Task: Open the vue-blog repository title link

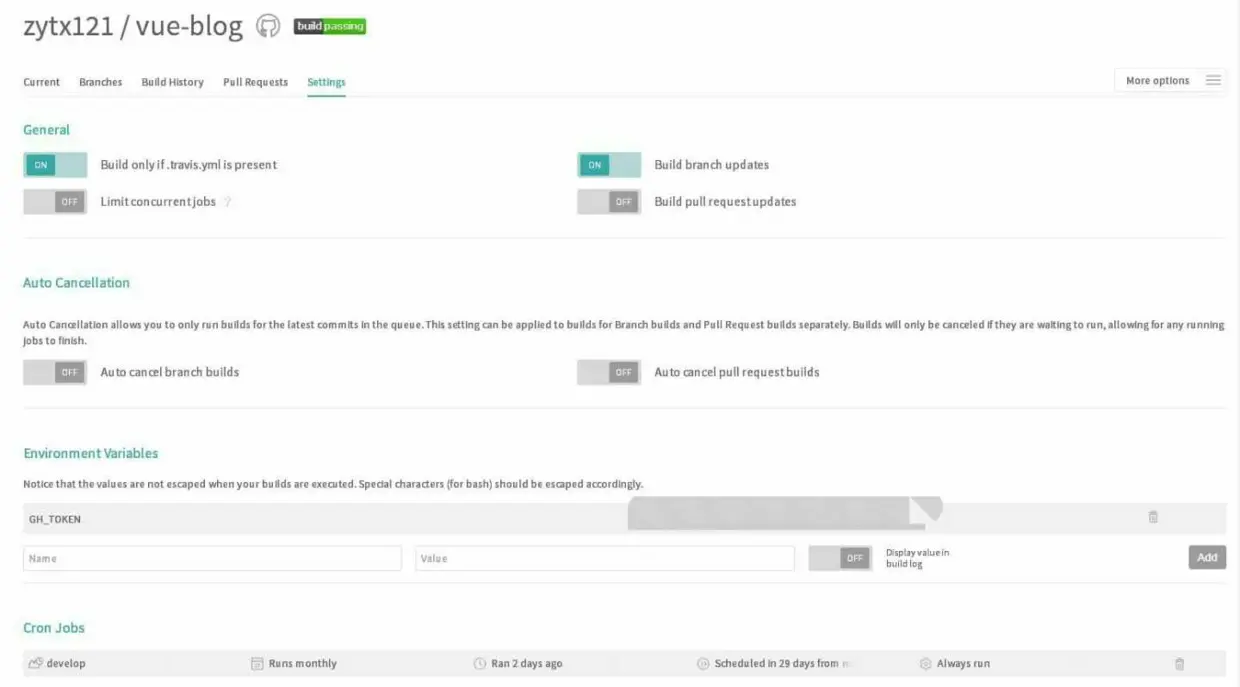Action: point(189,26)
